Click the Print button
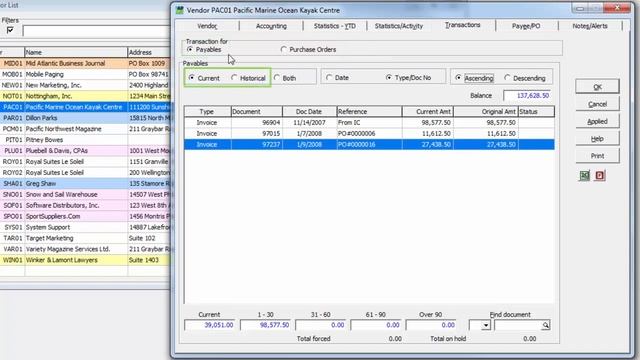640x360 pixels. 597,156
